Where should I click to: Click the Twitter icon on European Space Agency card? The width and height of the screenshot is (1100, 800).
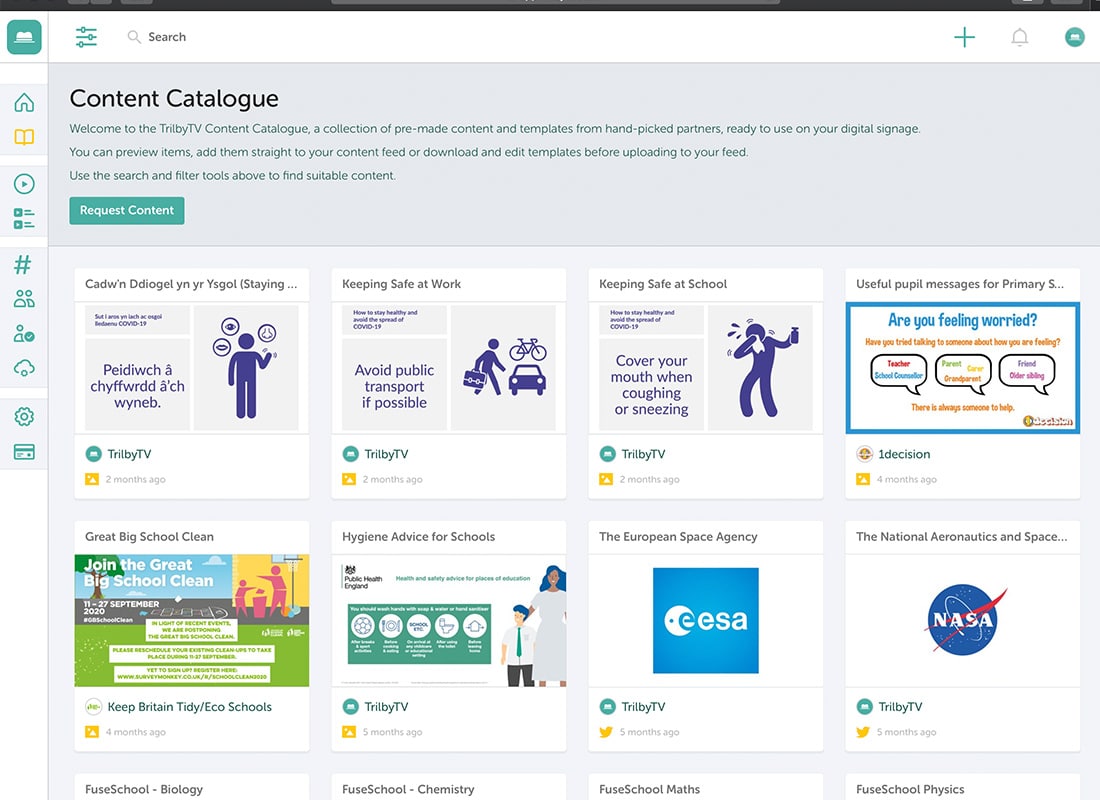606,732
